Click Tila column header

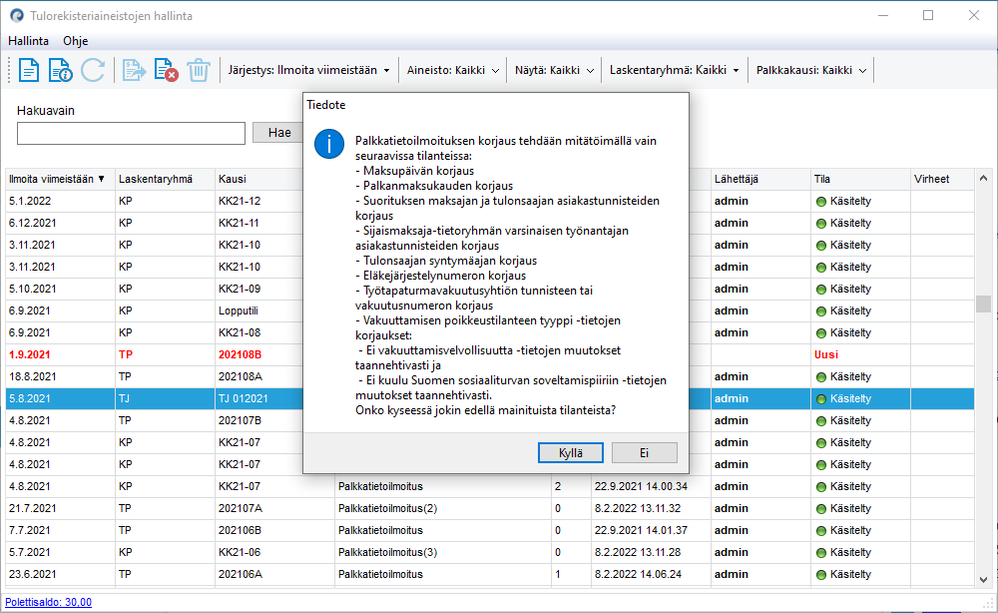(861, 180)
